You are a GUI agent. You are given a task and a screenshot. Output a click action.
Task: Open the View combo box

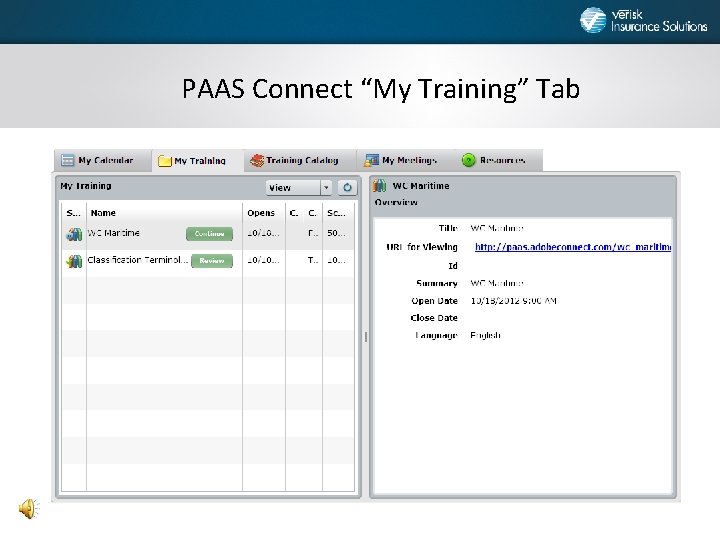[299, 187]
